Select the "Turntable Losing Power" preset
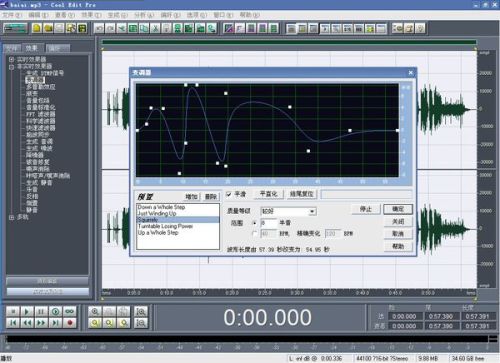This screenshot has height=363, width=500. click(x=165, y=226)
